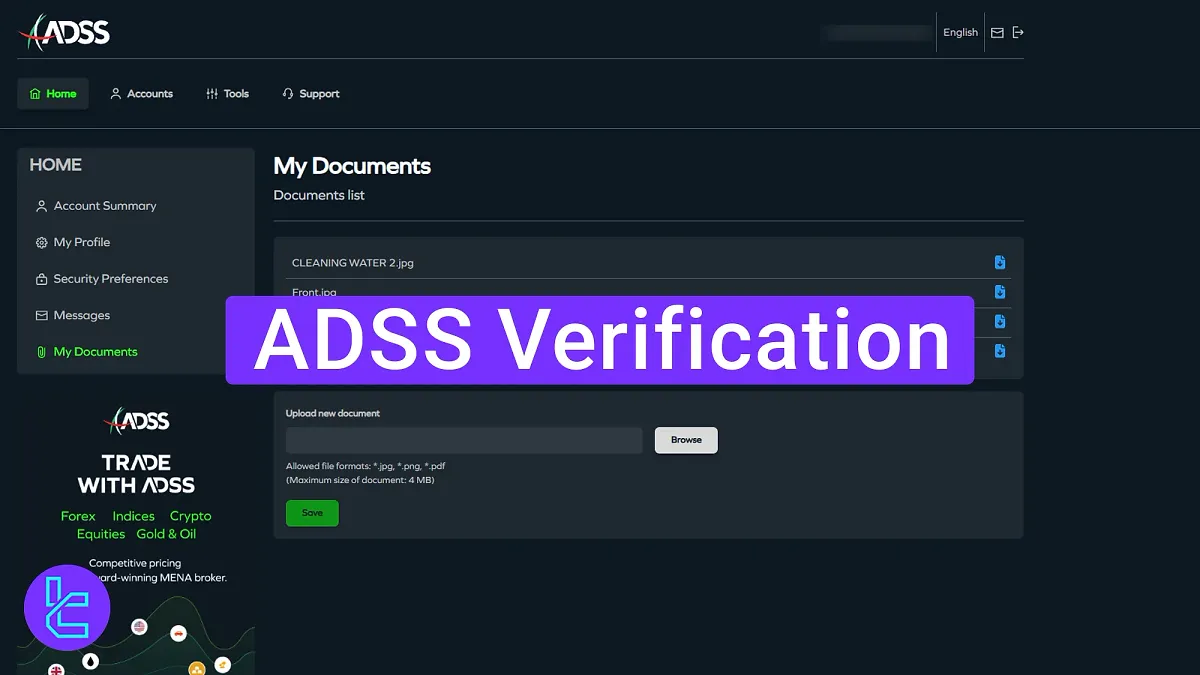This screenshot has width=1200, height=675.
Task: Click the gear icon beside My Profile
Action: 41,242
